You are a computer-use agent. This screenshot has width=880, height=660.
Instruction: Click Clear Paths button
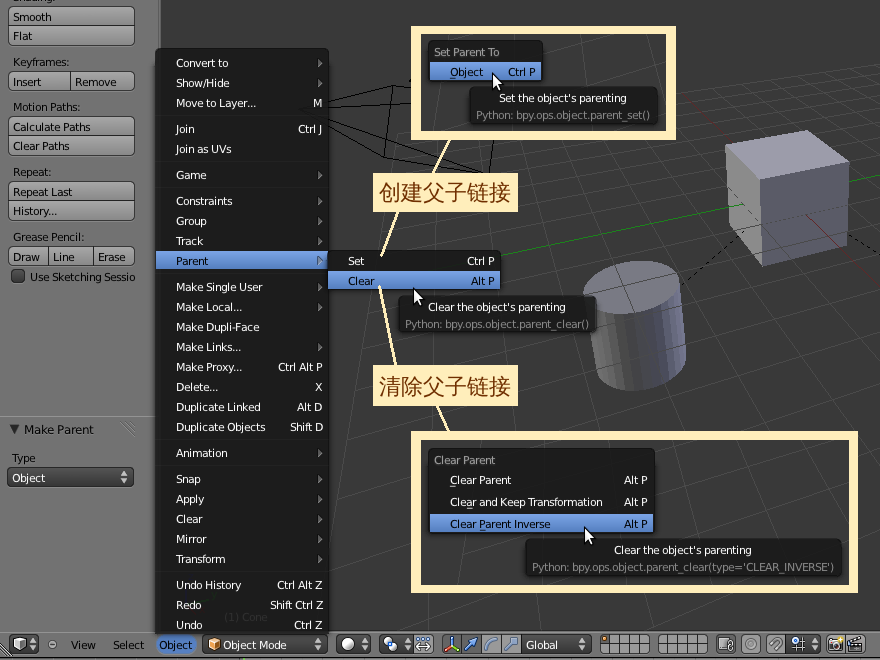click(71, 146)
